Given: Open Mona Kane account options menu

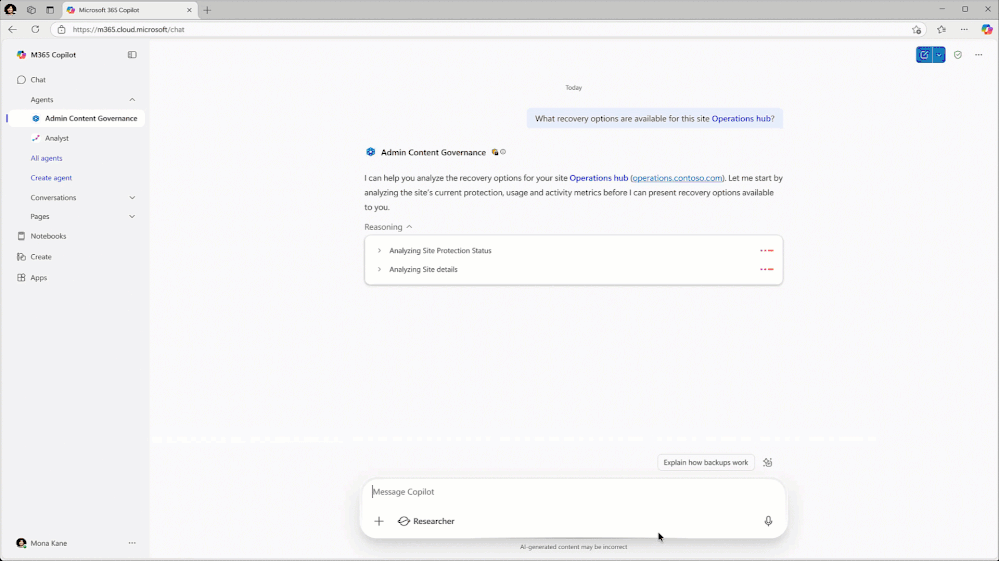Looking at the screenshot, I should coord(132,543).
